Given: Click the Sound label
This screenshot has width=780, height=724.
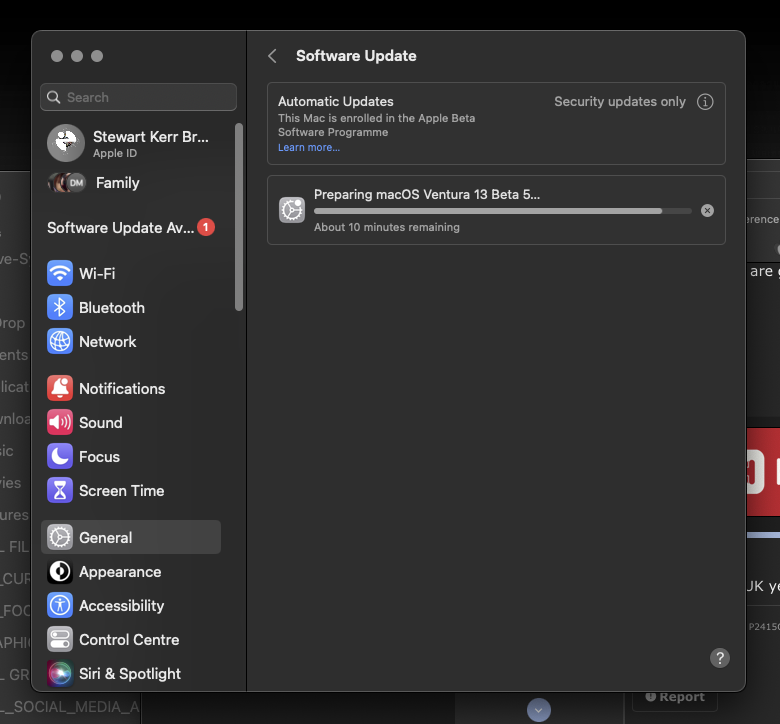Looking at the screenshot, I should coord(100,422).
